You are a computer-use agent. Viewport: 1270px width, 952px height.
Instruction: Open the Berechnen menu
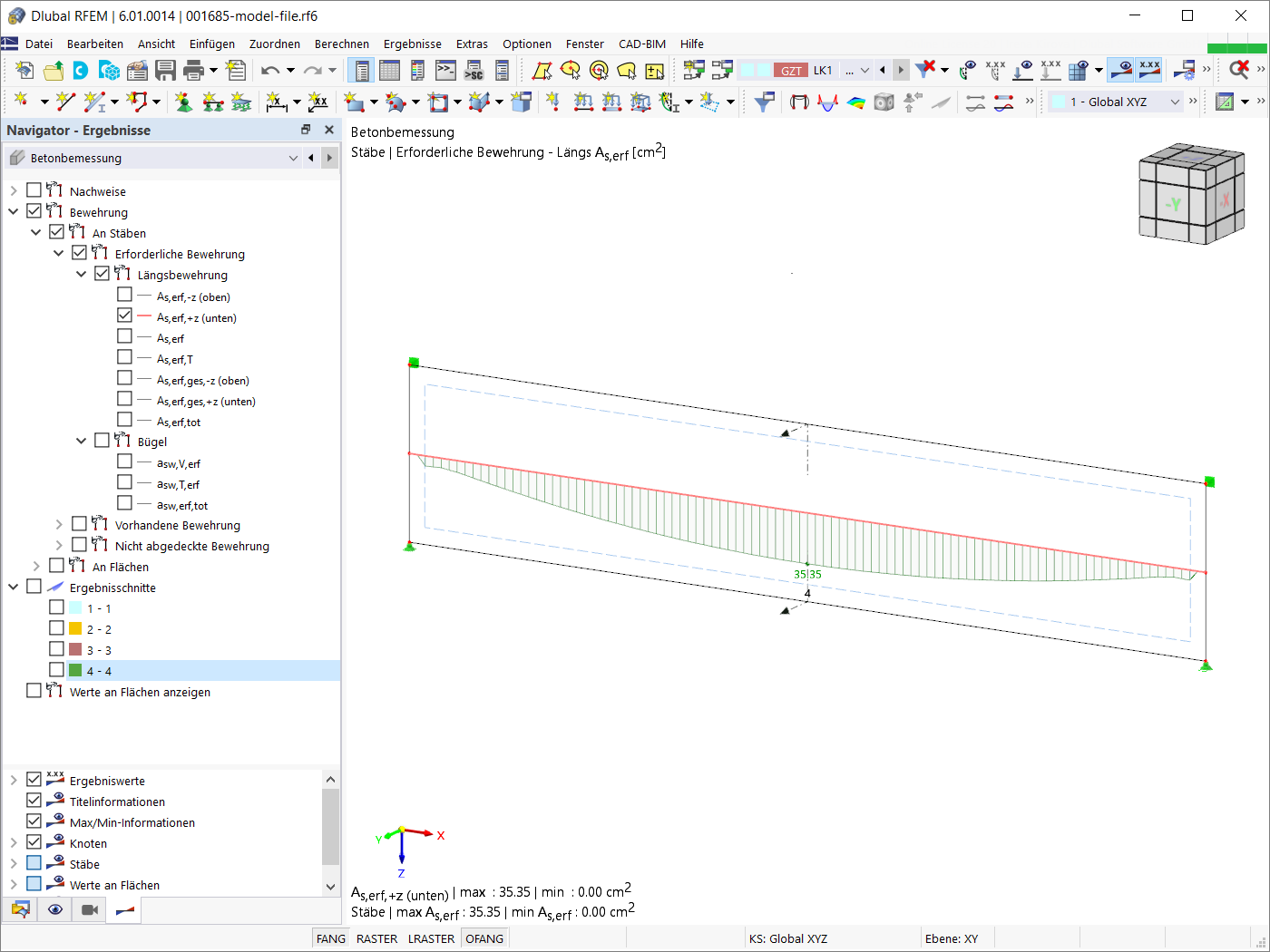click(x=342, y=44)
